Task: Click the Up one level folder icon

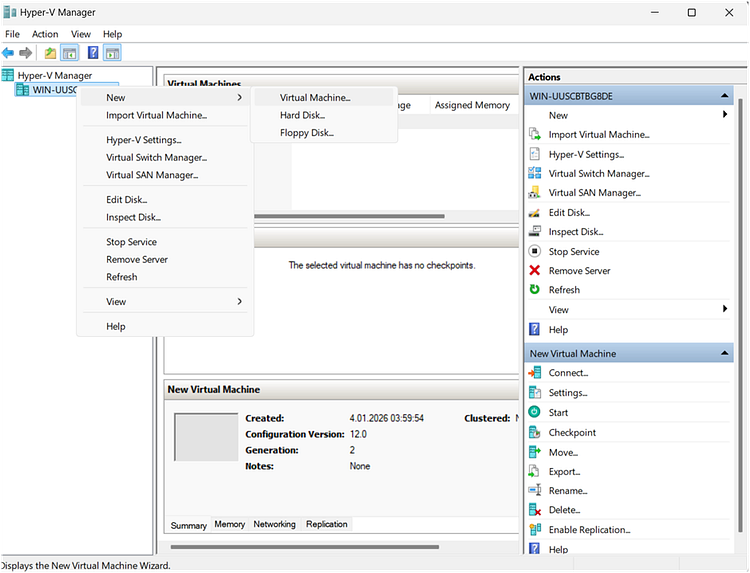Action: pyautogui.click(x=50, y=53)
